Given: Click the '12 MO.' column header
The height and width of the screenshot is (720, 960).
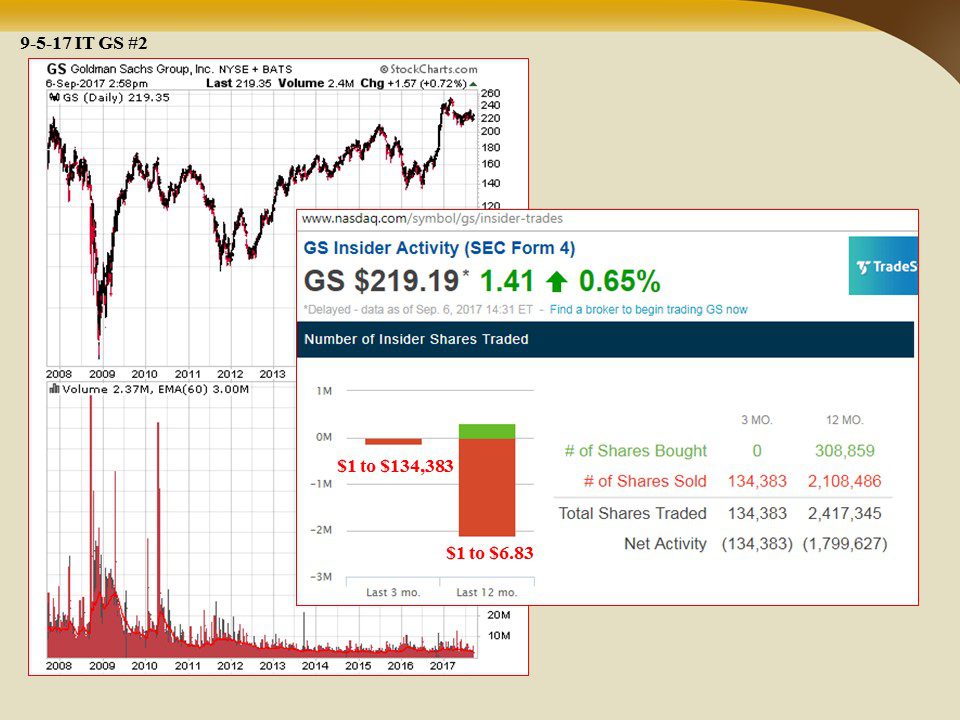Looking at the screenshot, I should (x=844, y=420).
